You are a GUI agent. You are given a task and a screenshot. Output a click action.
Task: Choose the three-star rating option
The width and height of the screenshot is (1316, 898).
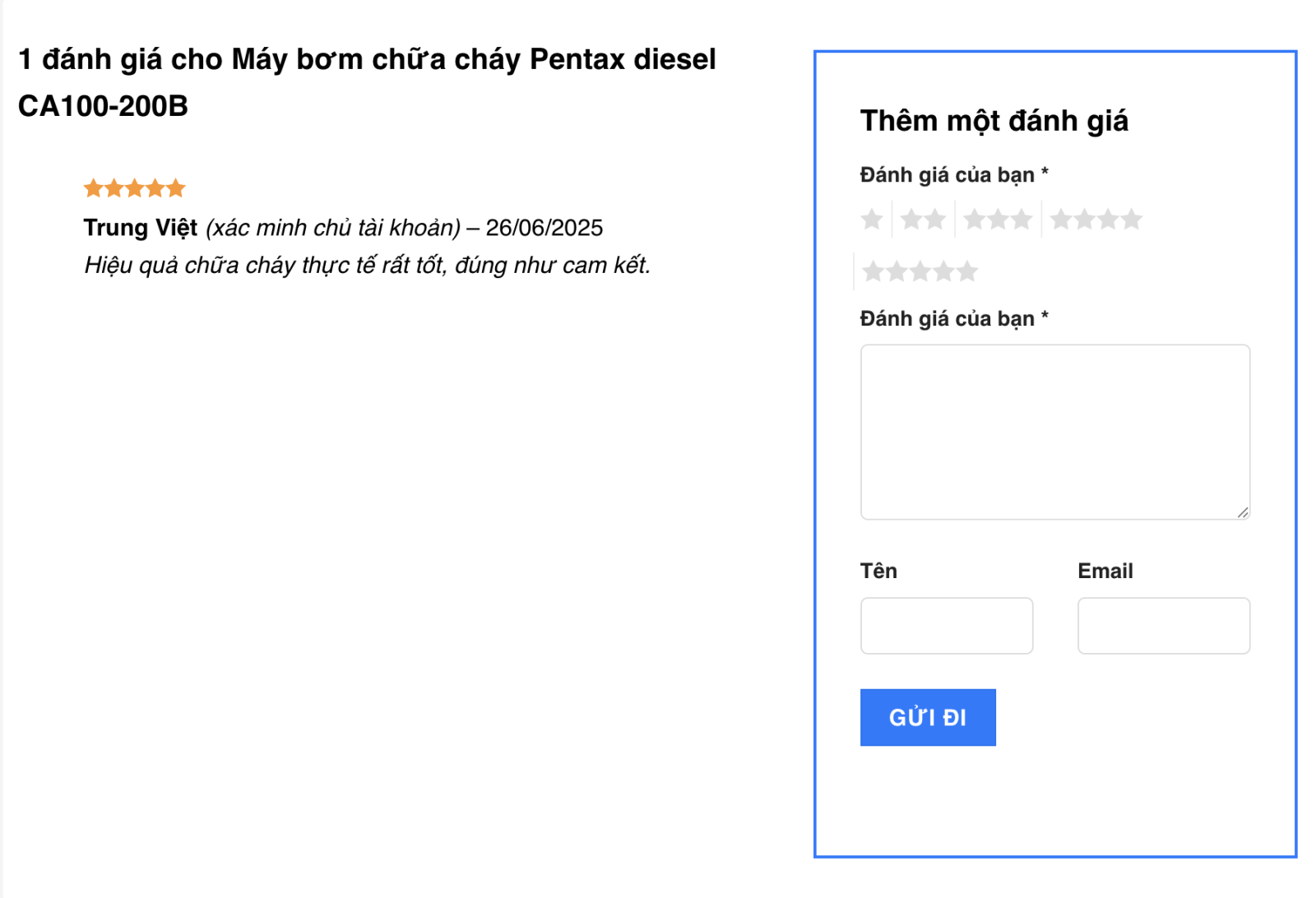pyautogui.click(x=998, y=220)
